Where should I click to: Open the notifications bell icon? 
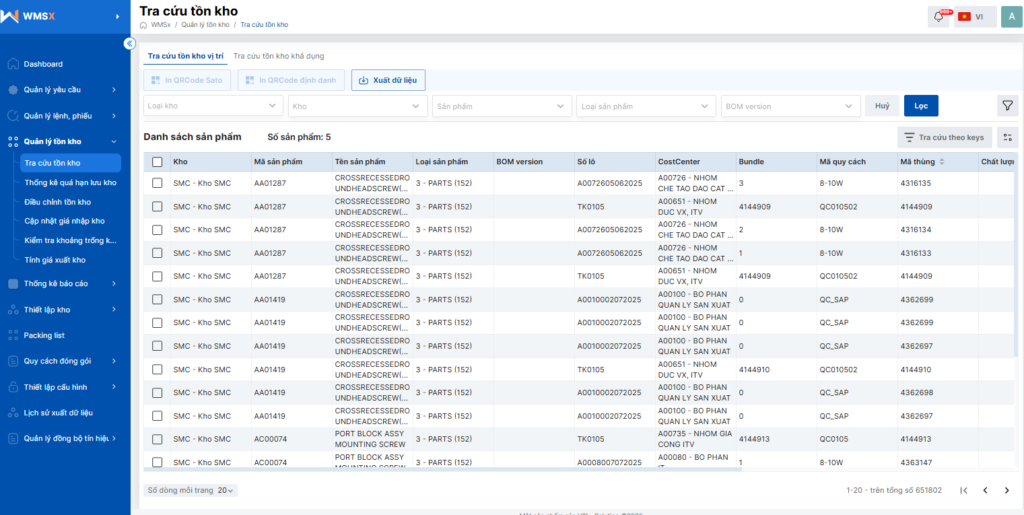(x=938, y=17)
